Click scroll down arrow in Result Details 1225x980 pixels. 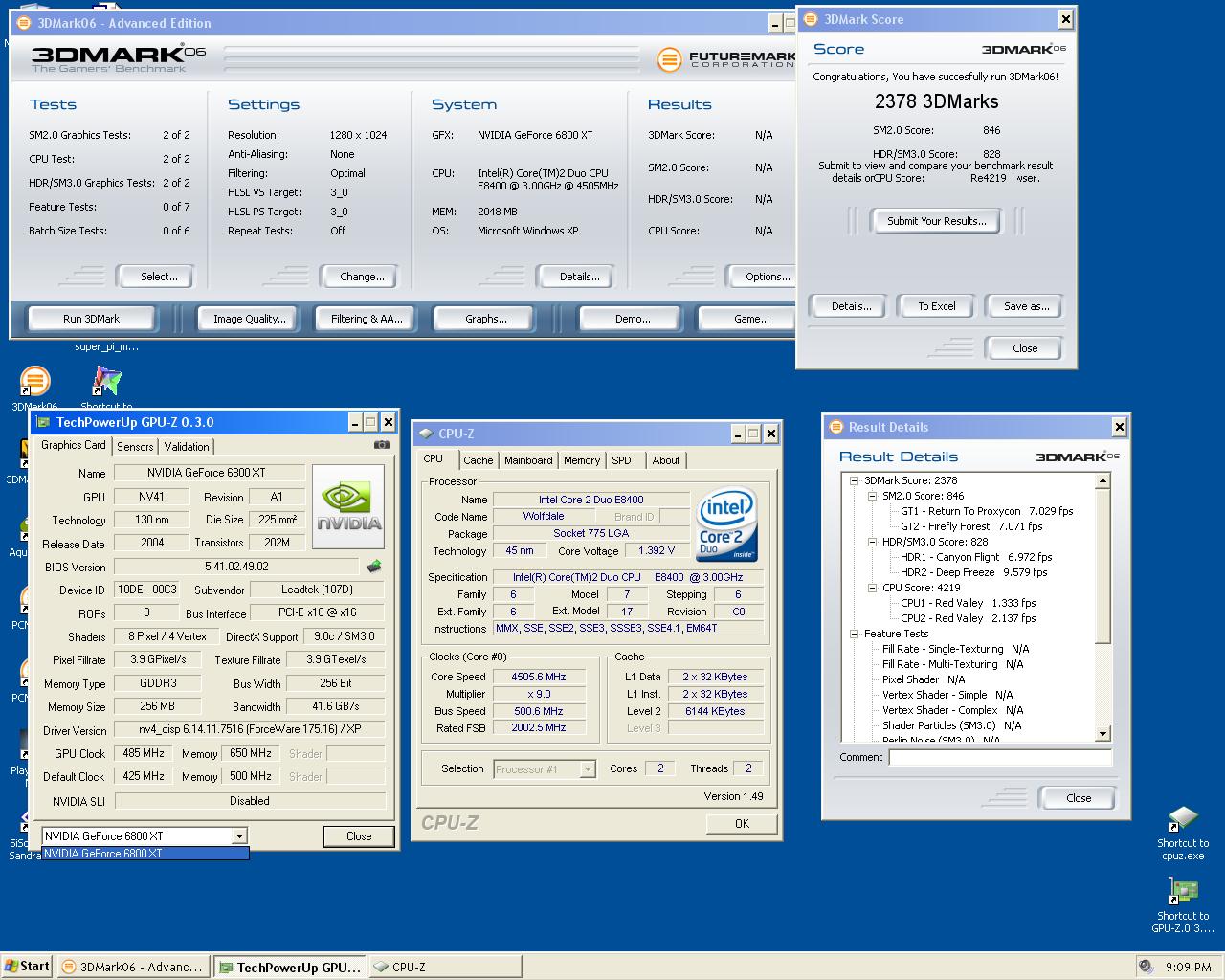point(1102,734)
